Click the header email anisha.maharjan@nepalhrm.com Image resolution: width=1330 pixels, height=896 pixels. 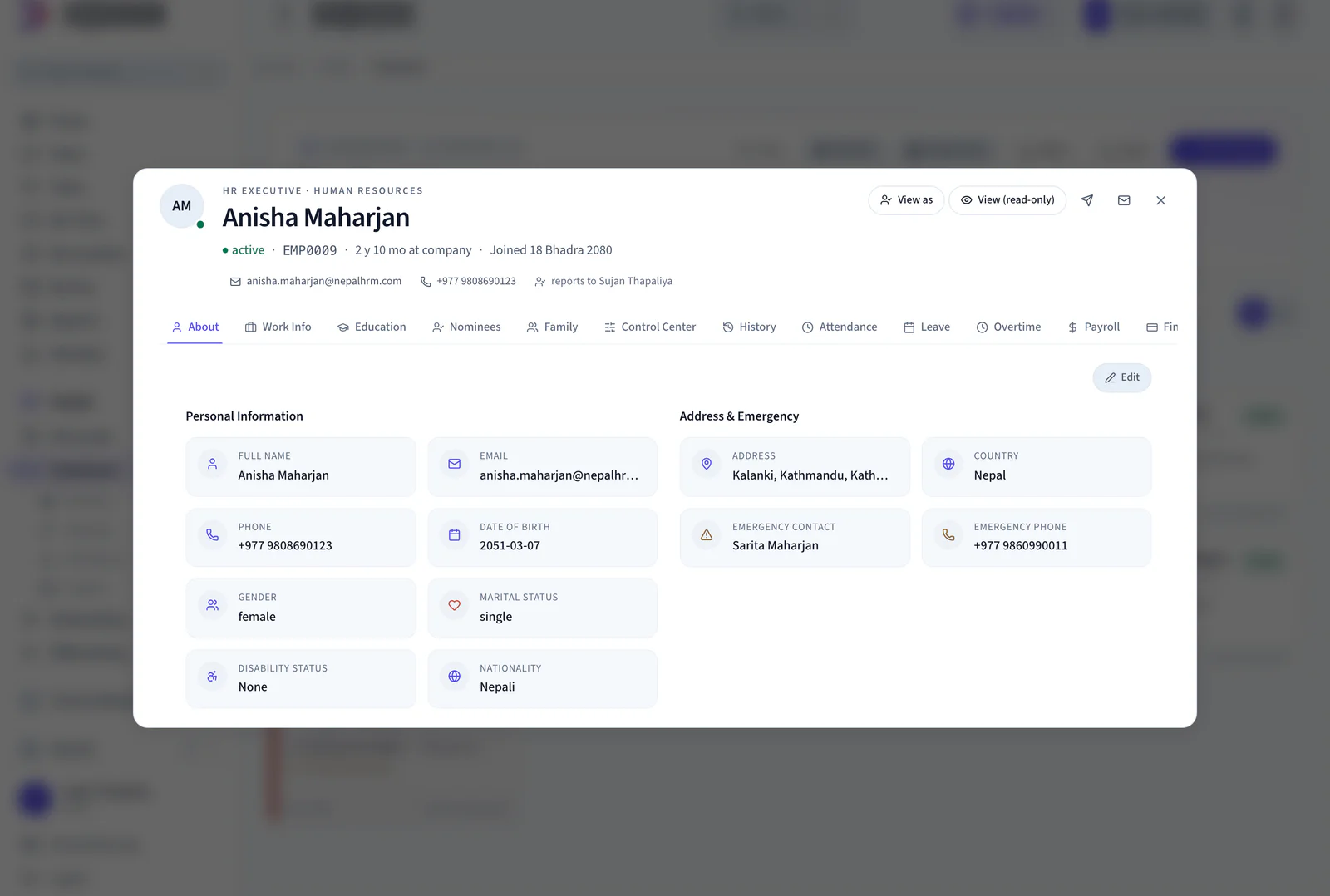point(316,282)
